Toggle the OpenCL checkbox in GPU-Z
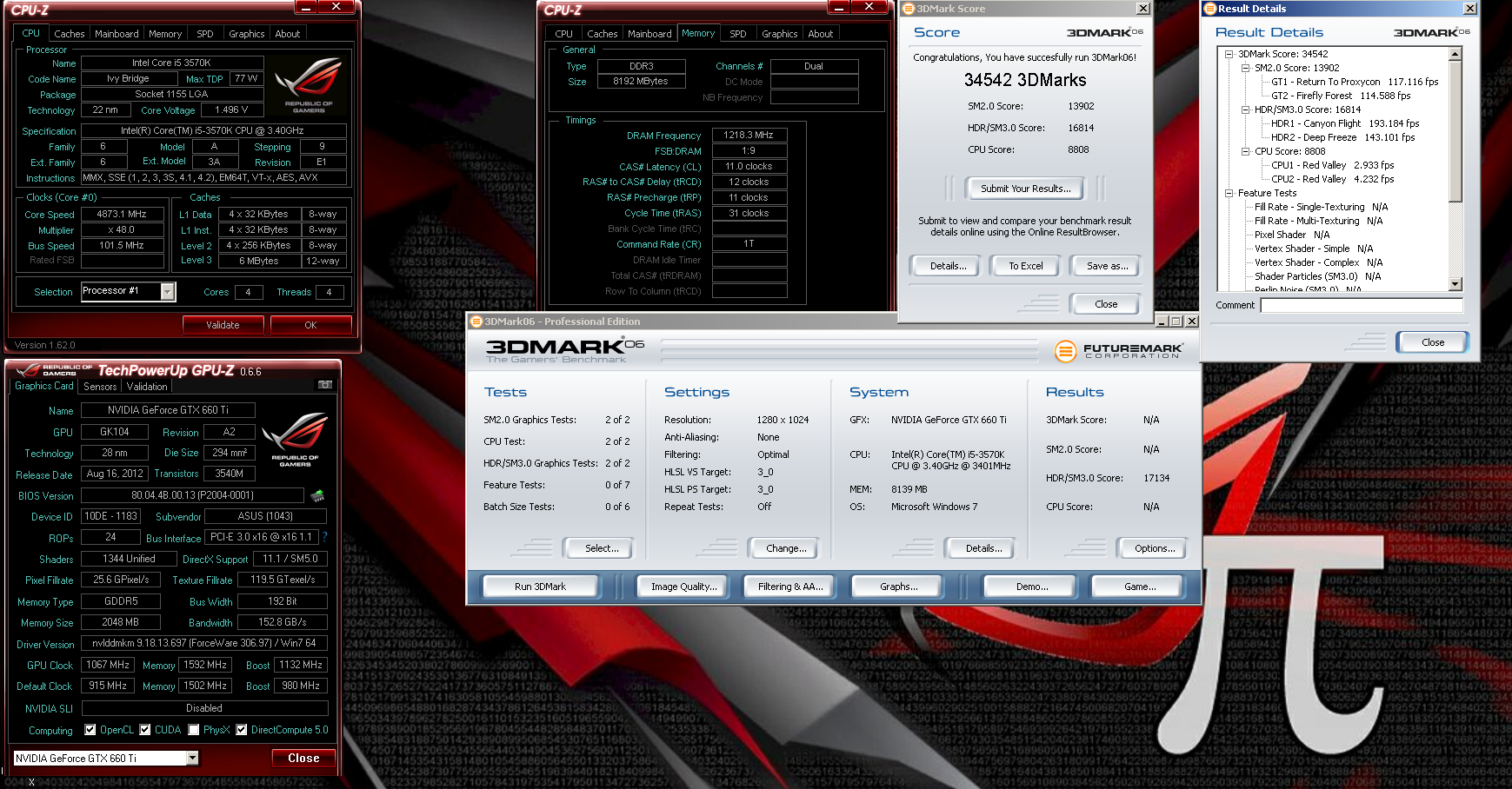1512x789 pixels. coord(90,730)
